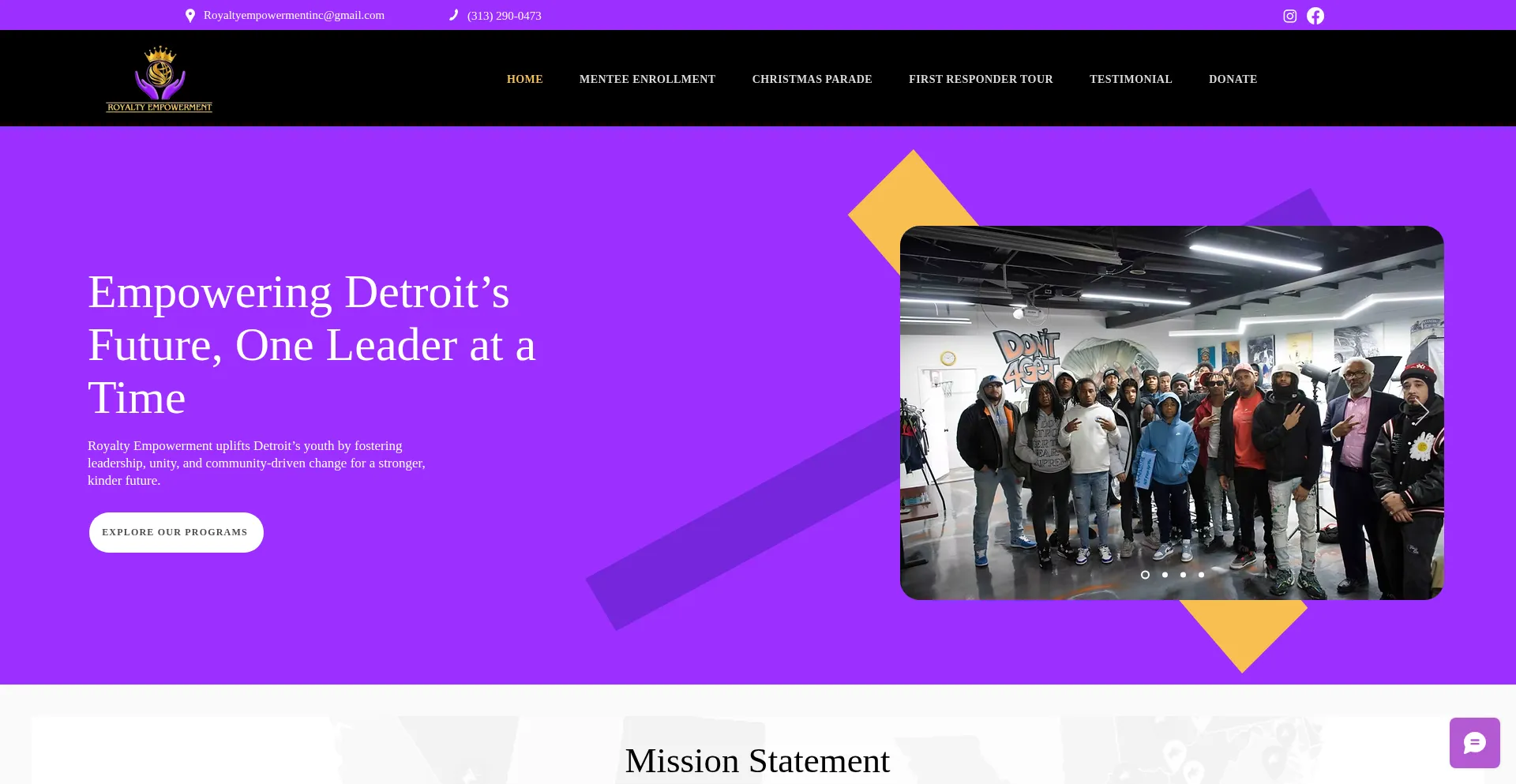The width and height of the screenshot is (1516, 784).
Task: Open the Christmas Parade page
Action: (x=812, y=79)
